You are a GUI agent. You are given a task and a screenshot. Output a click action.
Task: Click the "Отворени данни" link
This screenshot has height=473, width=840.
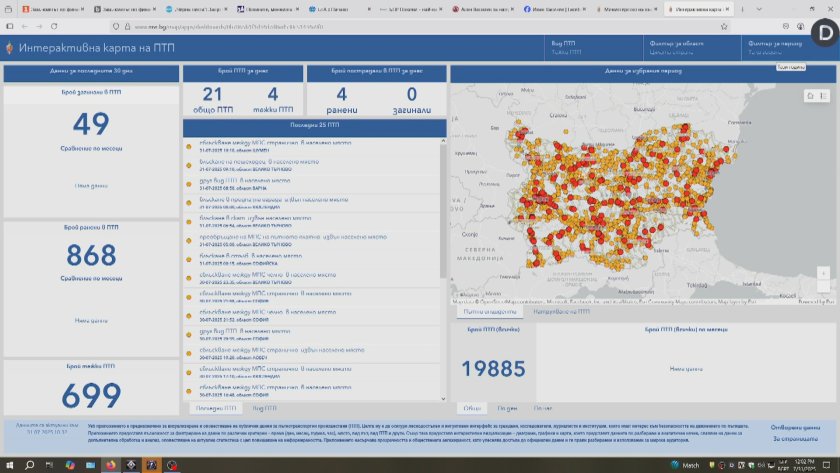(796, 429)
